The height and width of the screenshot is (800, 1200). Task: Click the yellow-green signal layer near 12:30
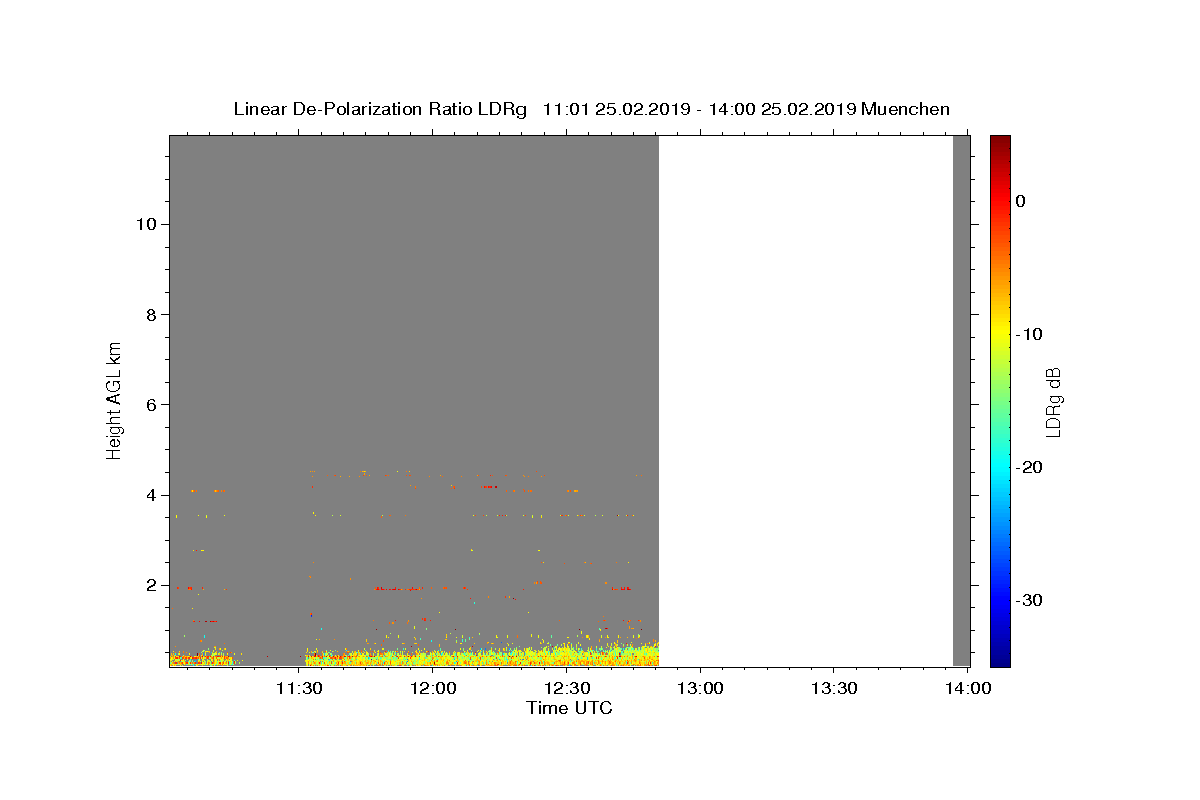point(567,656)
